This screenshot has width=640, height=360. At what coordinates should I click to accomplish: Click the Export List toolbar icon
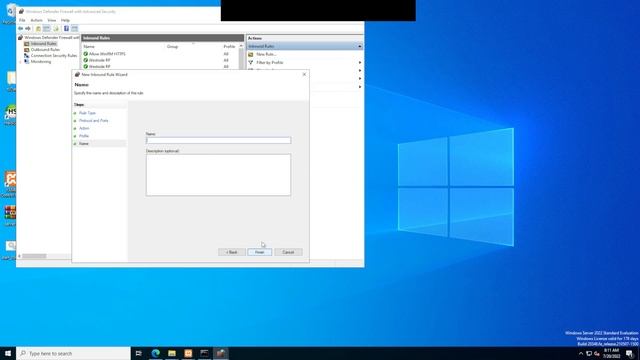56,29
